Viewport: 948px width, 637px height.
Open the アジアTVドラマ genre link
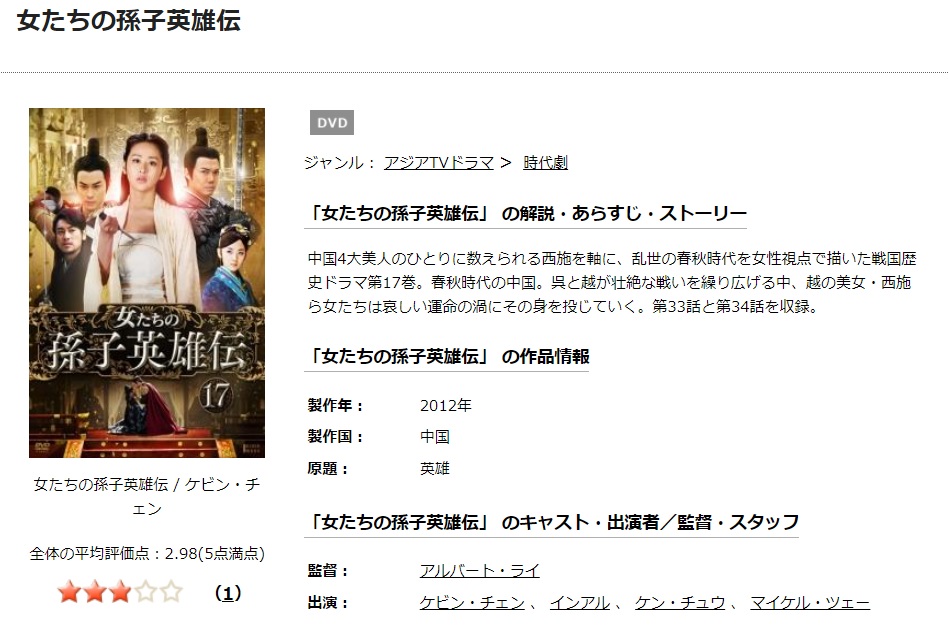click(x=439, y=163)
